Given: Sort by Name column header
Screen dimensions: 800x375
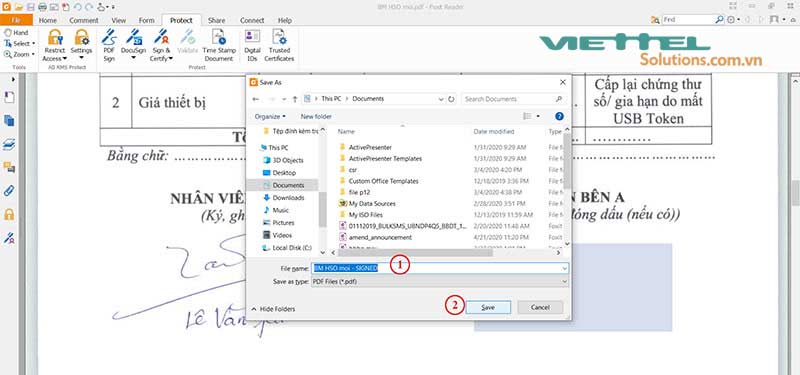Looking at the screenshot, I should [346, 132].
